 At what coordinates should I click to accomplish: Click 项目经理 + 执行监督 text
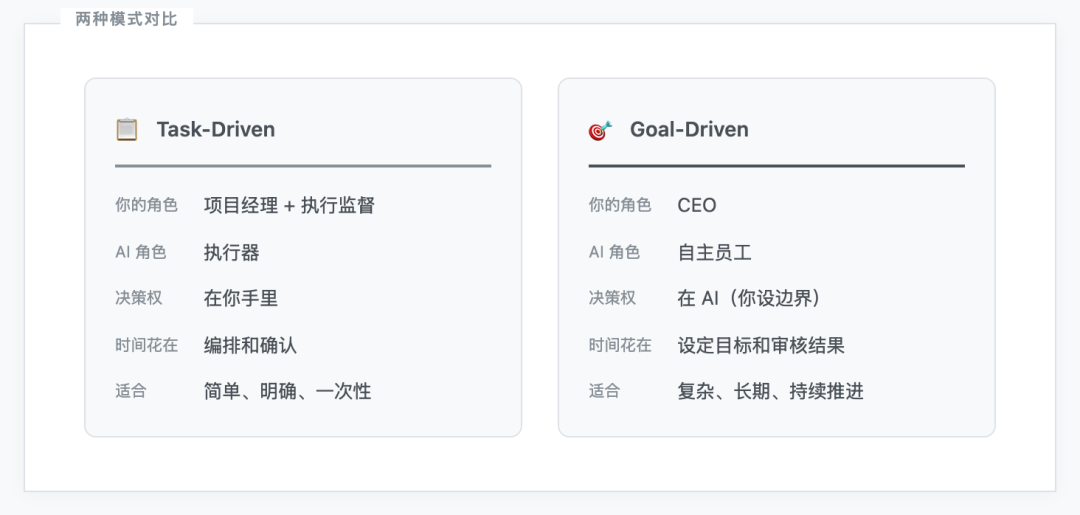click(289, 205)
